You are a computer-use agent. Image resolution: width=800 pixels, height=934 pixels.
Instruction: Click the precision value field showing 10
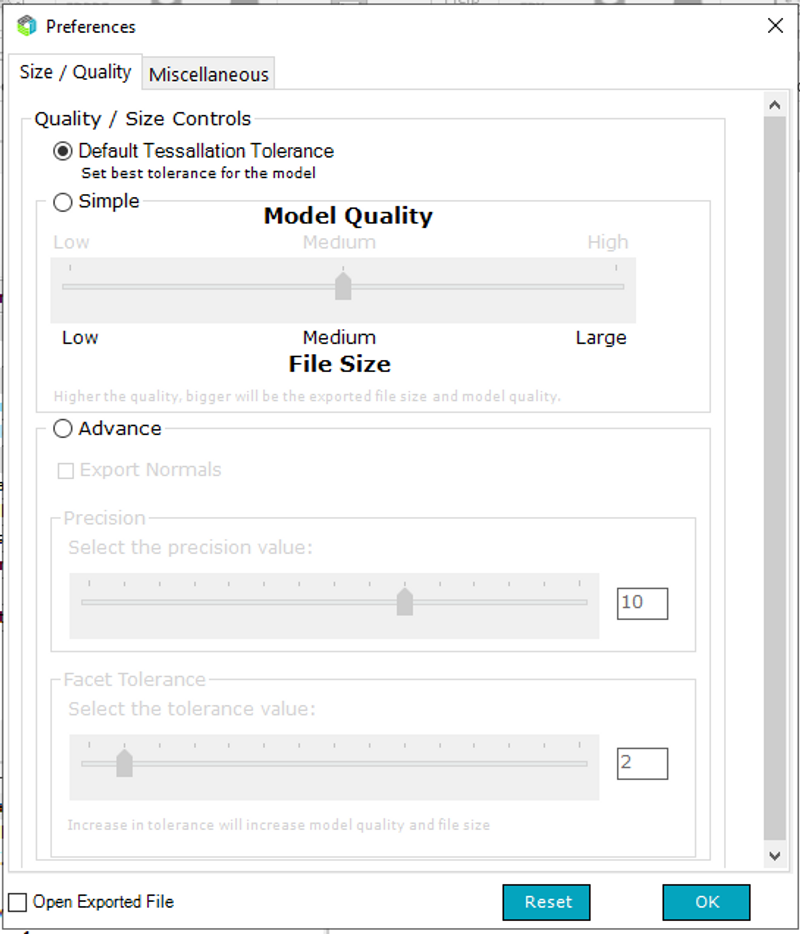642,603
